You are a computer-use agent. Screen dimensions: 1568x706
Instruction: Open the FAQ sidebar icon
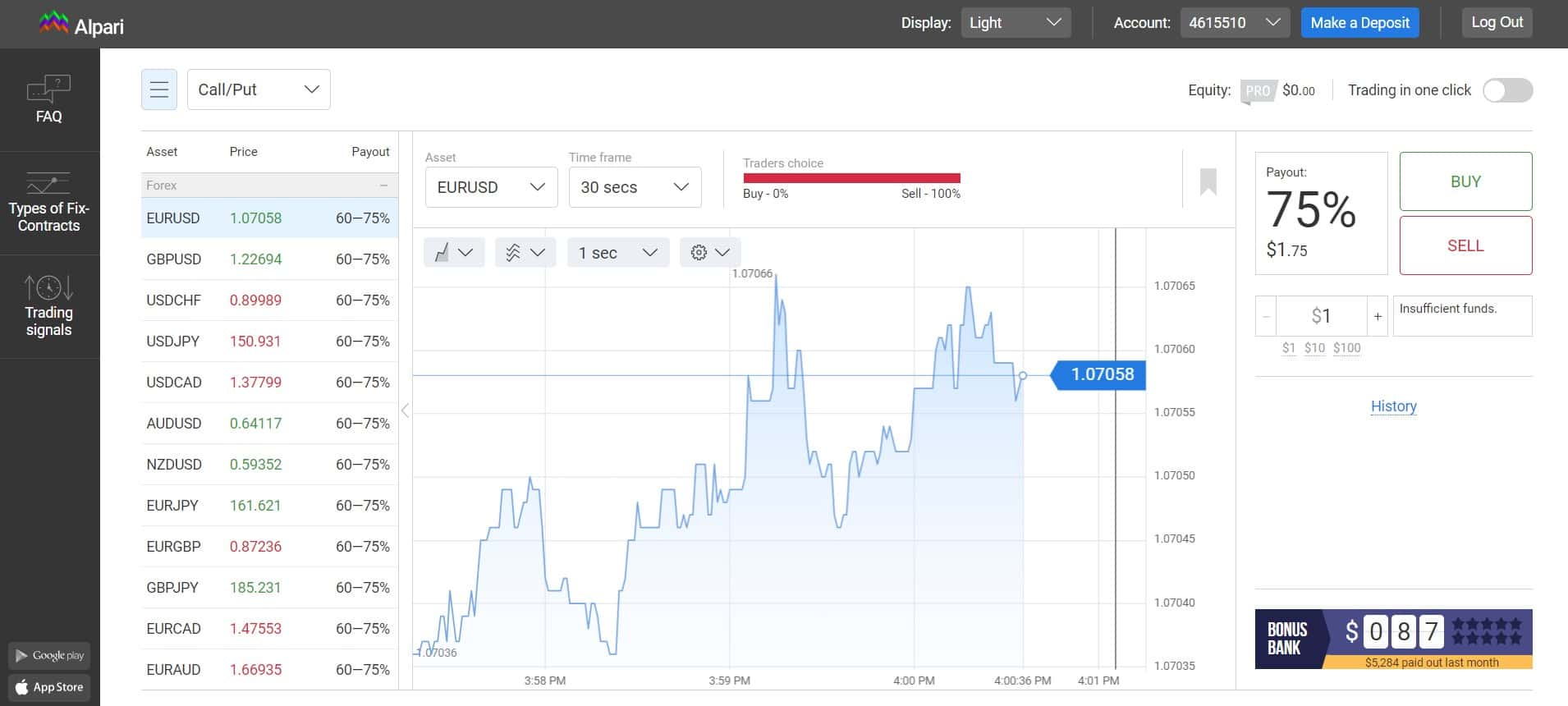(x=49, y=100)
